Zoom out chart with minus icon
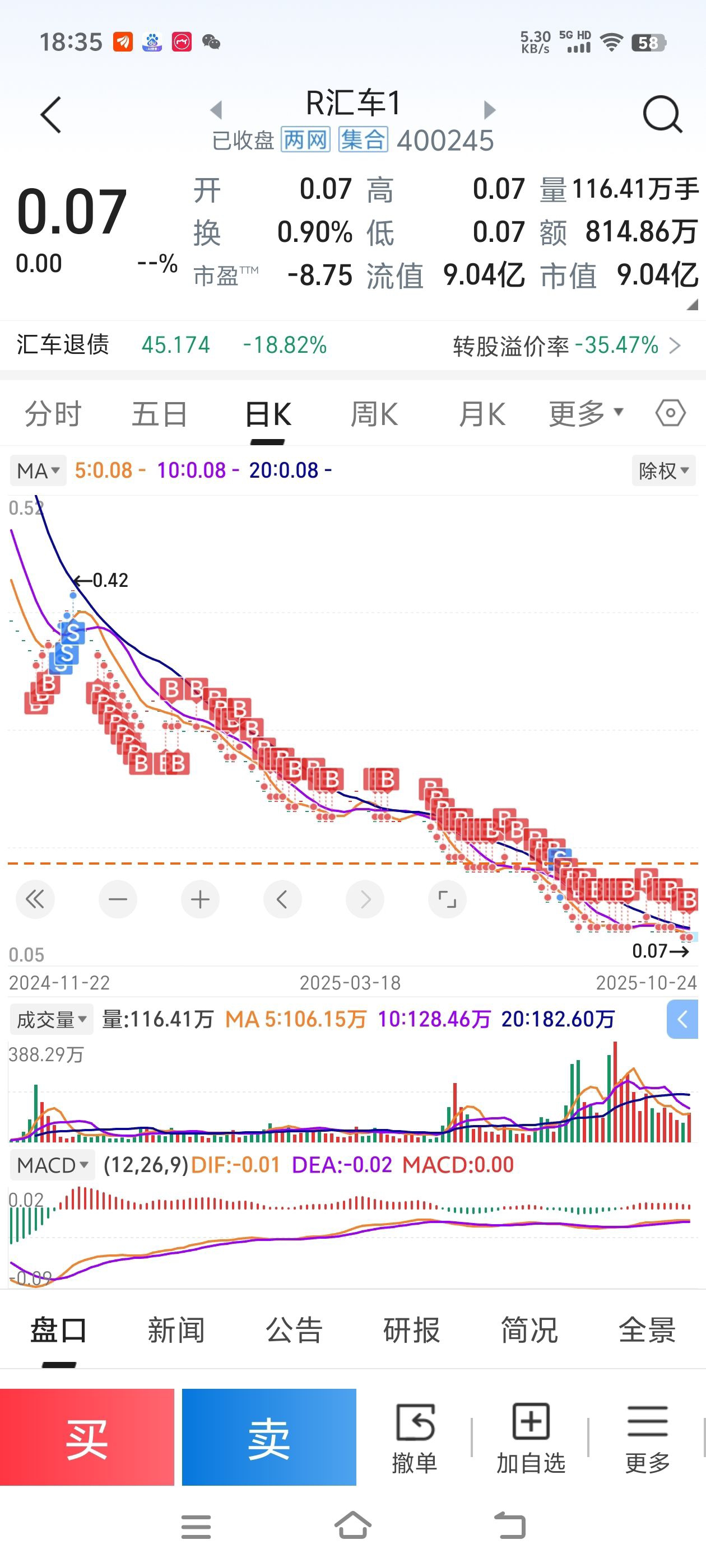 click(x=118, y=898)
